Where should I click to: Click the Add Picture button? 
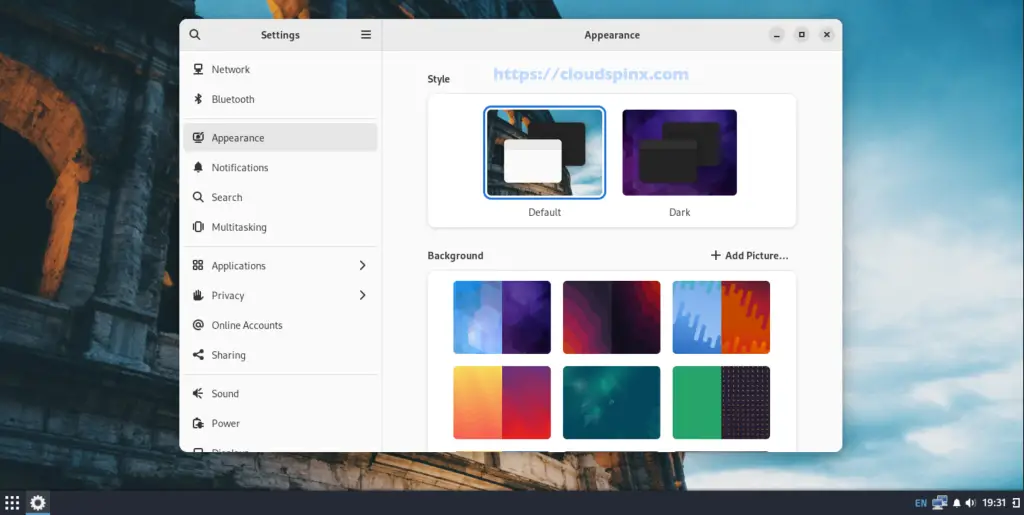click(x=749, y=256)
